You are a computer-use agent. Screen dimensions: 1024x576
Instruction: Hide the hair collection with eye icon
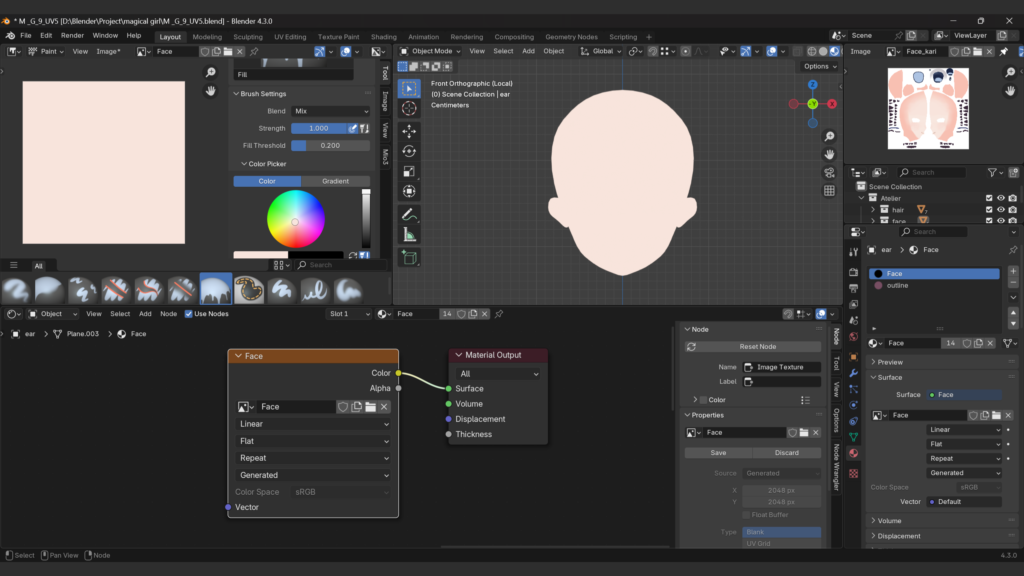click(x=1000, y=210)
